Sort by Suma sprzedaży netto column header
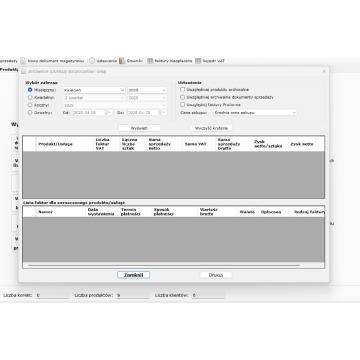Viewport: 360px width, 360px height. (x=164, y=144)
